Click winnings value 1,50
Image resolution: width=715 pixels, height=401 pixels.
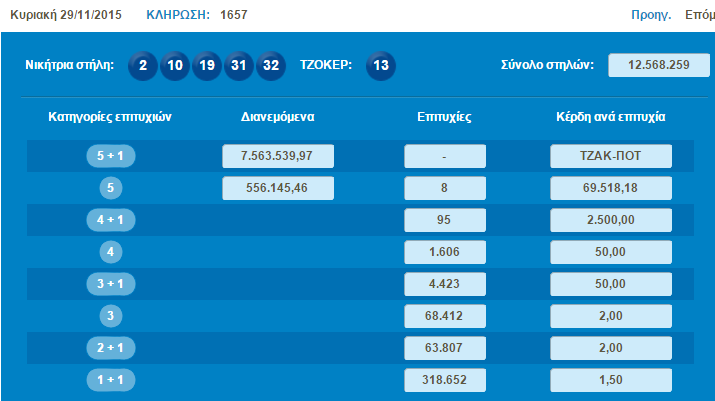click(x=611, y=380)
